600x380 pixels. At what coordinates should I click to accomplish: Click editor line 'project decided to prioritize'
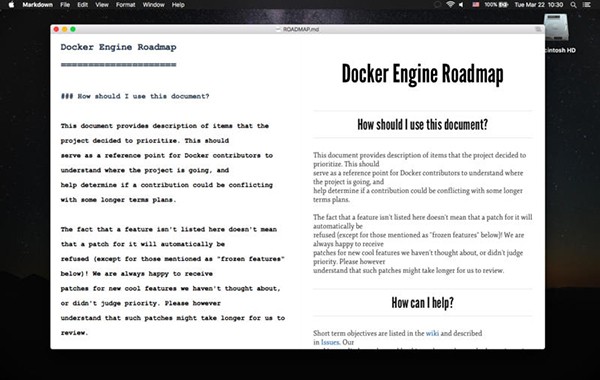[145, 141]
